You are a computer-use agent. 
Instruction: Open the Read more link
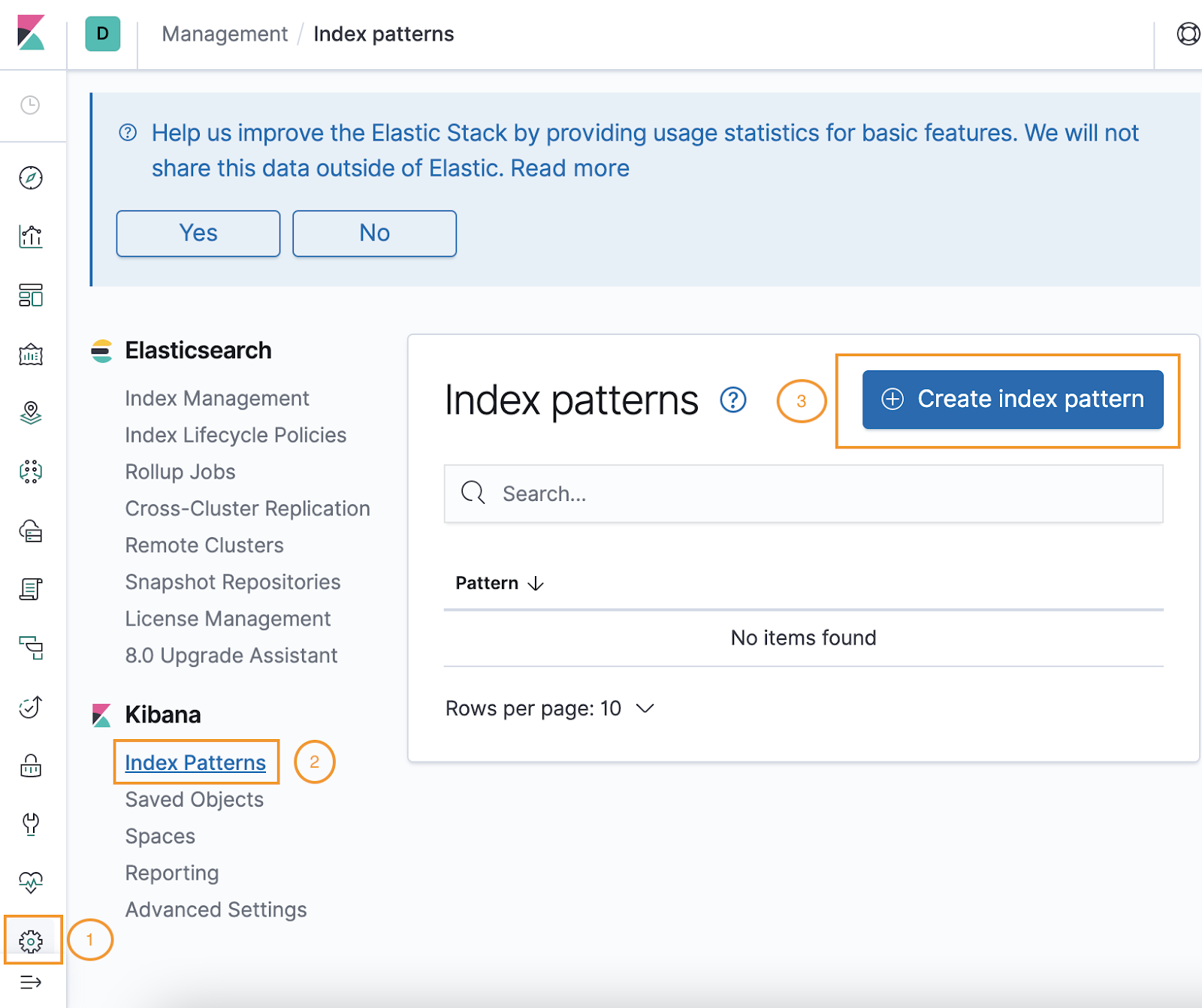(x=570, y=168)
